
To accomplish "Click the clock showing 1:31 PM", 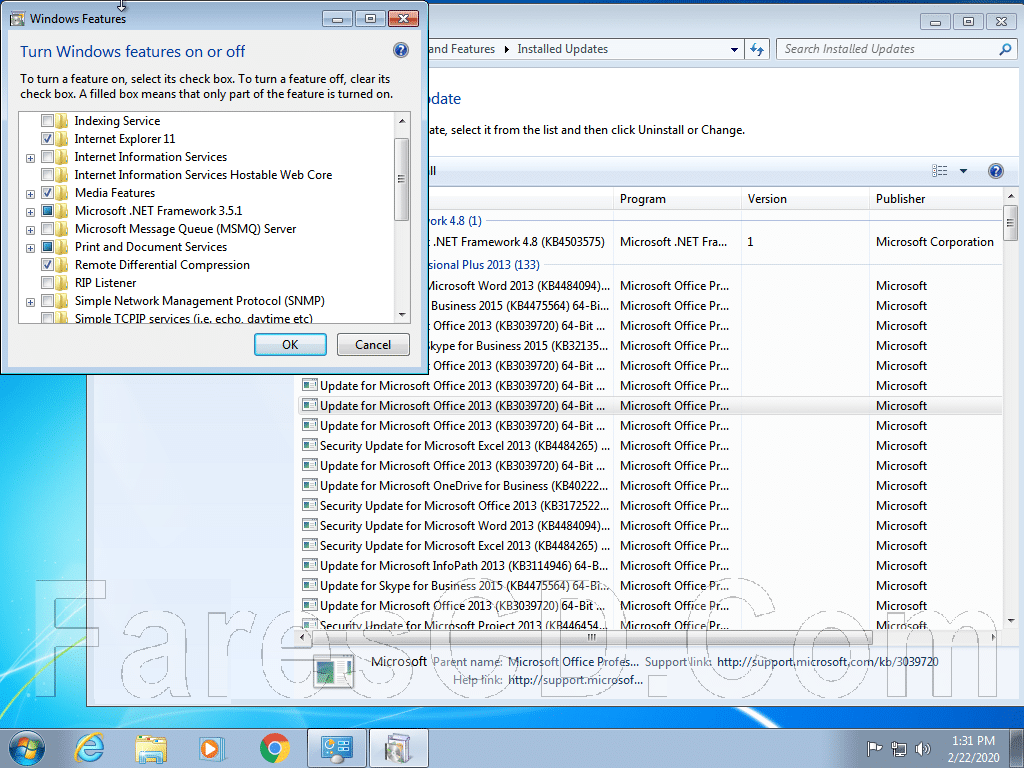I will pyautogui.click(x=973, y=748).
